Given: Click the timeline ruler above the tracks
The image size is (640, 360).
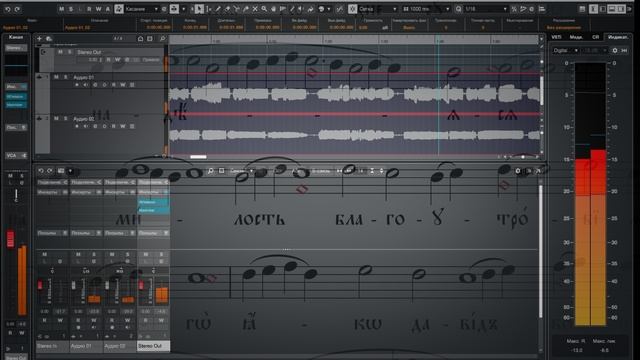Looking at the screenshot, I should (353, 40).
